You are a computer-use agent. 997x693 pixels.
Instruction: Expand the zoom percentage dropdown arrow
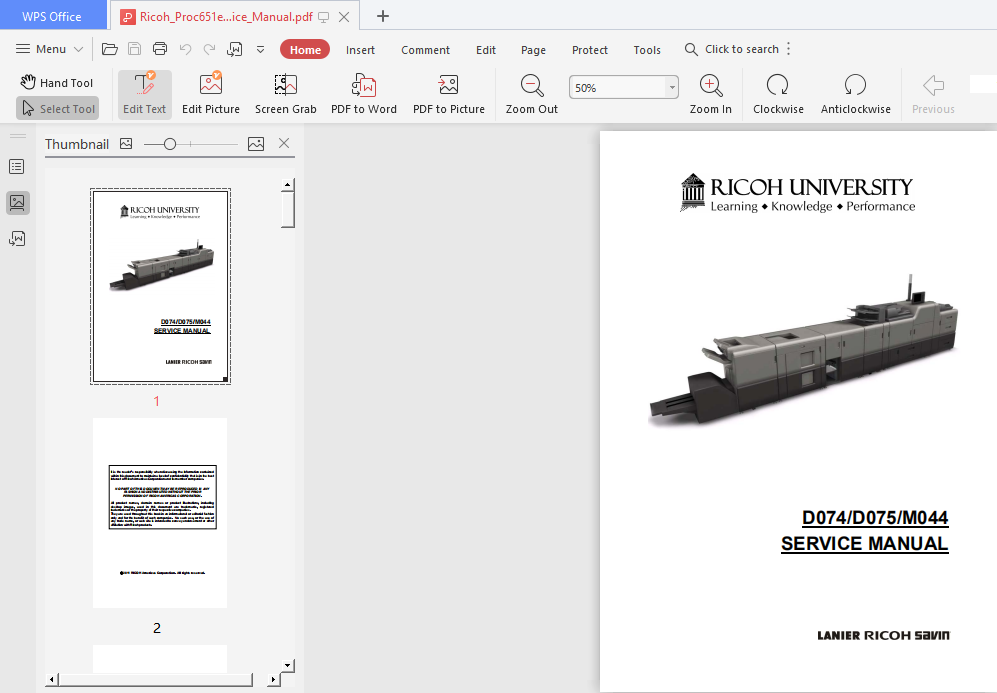point(672,88)
